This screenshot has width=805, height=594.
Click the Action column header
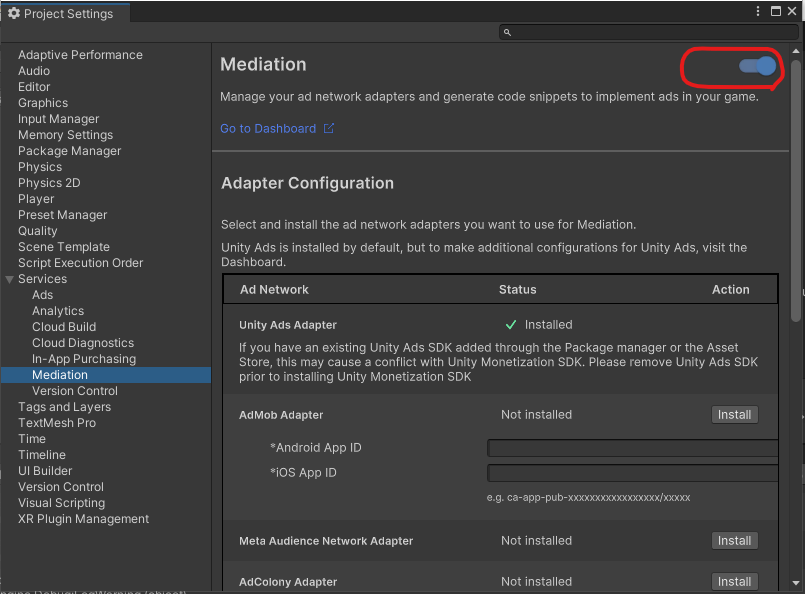coord(731,290)
